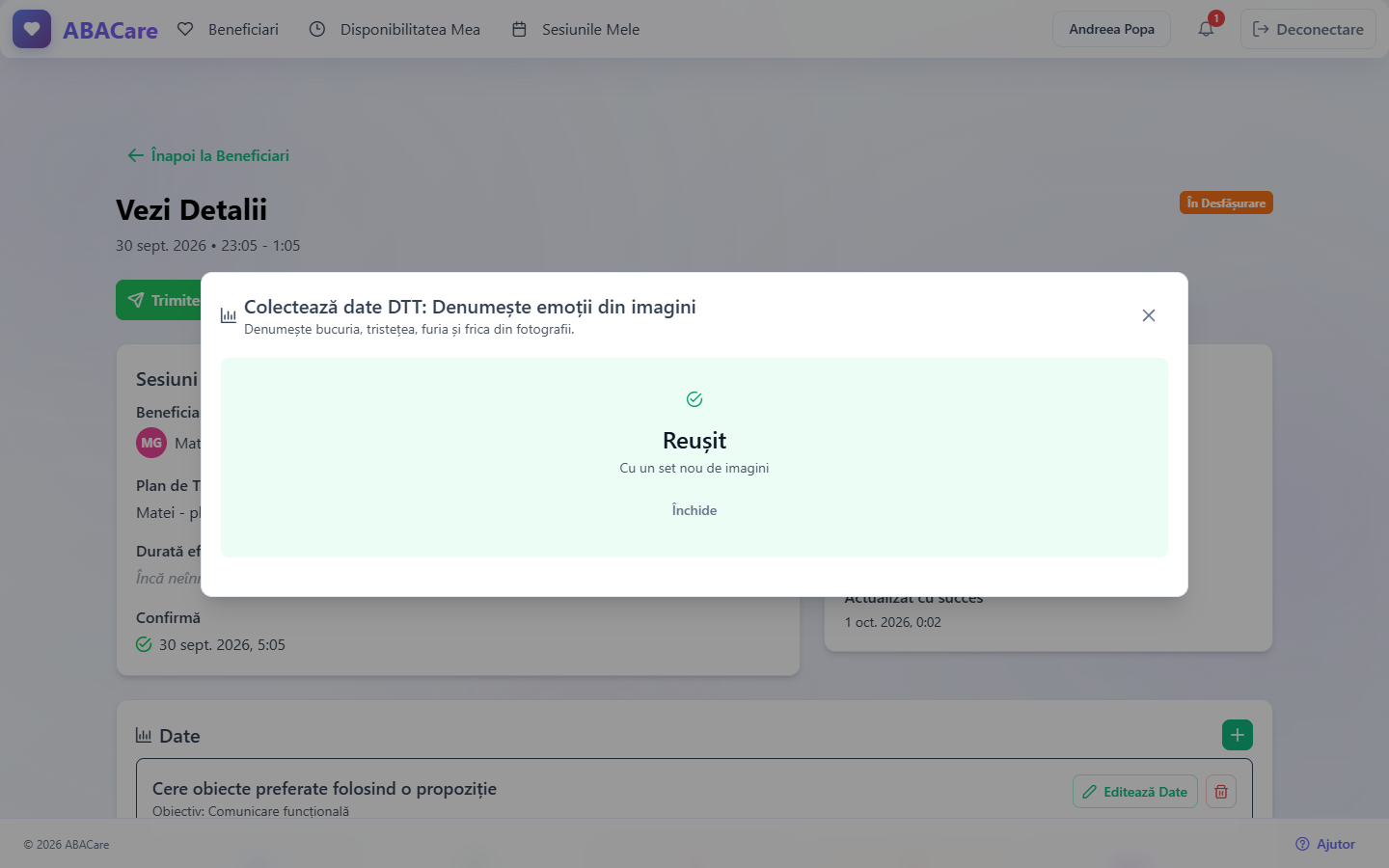Click the © 2026 ABACare footer text
This screenshot has height=868, width=1389.
point(67,844)
